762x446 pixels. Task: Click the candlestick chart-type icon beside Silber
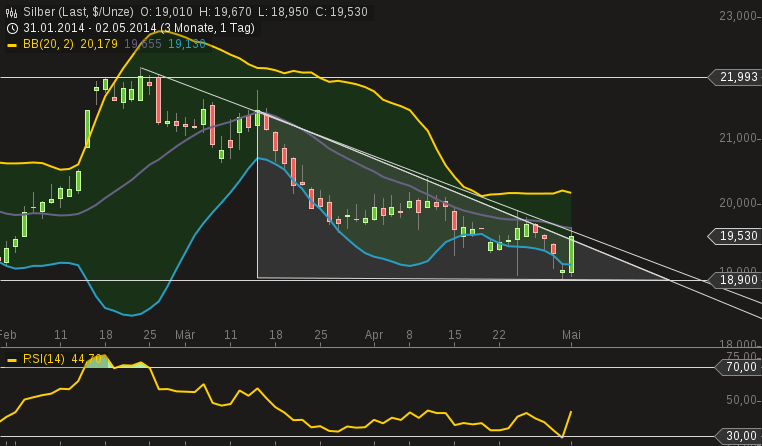[x=12, y=12]
